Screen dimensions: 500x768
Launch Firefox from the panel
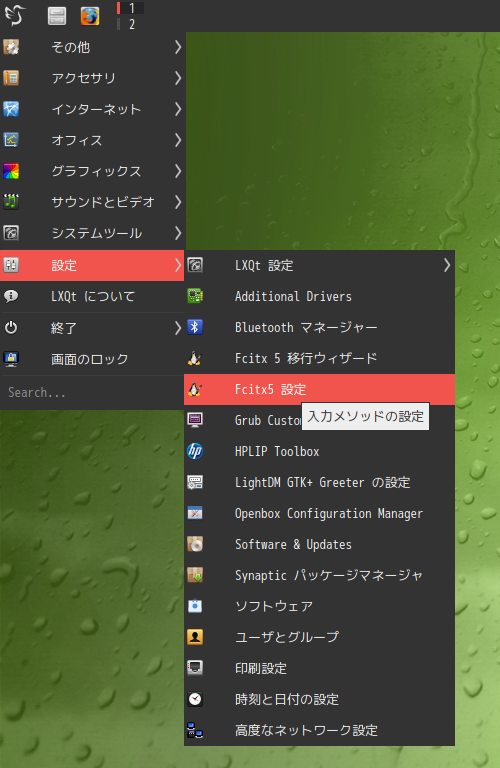90,16
